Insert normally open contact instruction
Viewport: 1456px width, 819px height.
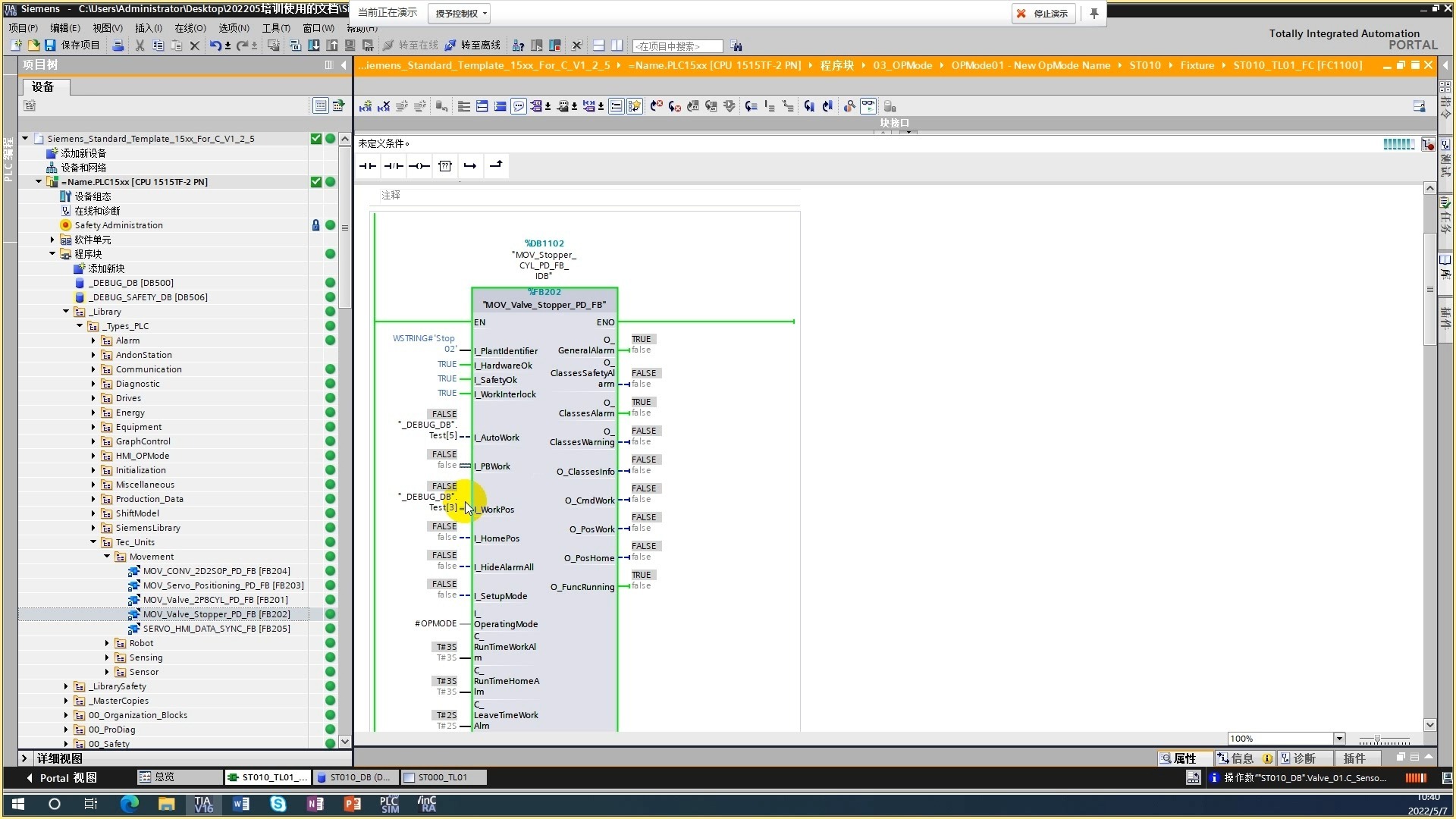[368, 166]
